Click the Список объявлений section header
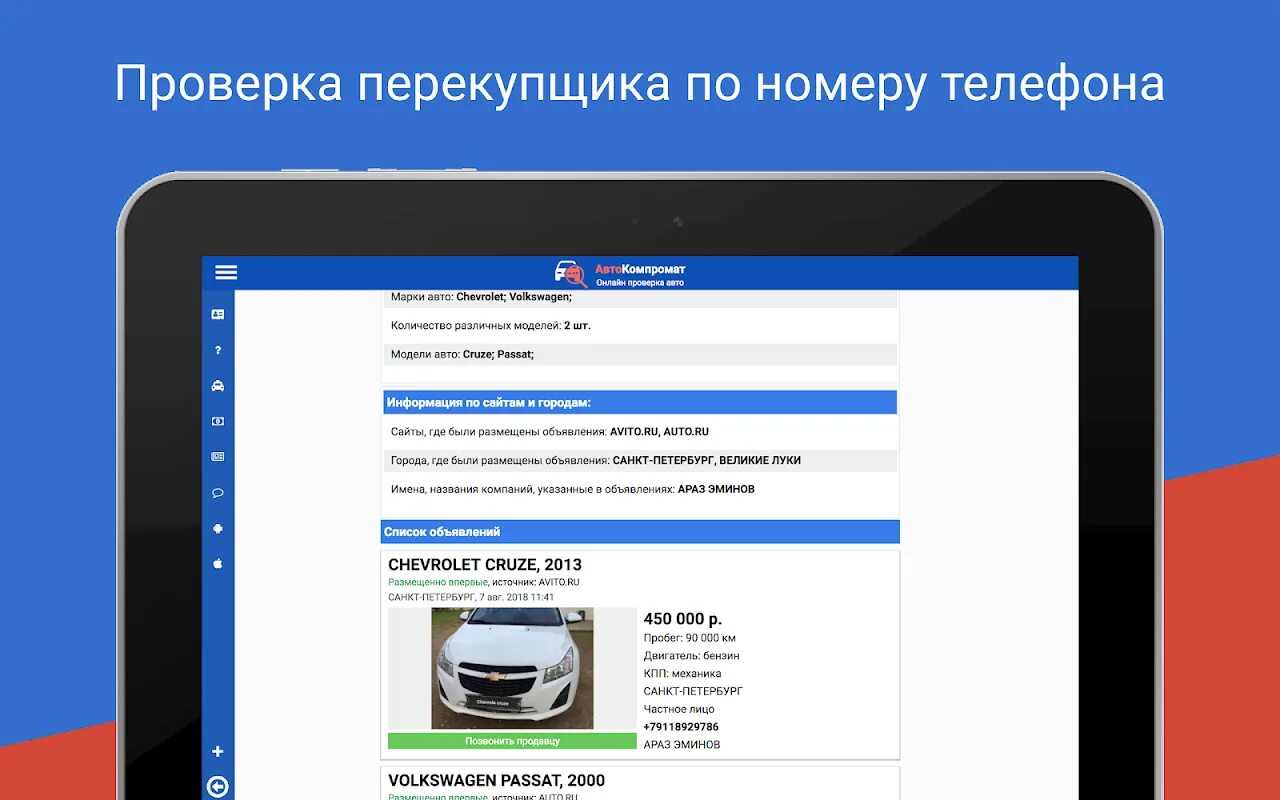Screen dimensions: 1280x800 coord(640,532)
